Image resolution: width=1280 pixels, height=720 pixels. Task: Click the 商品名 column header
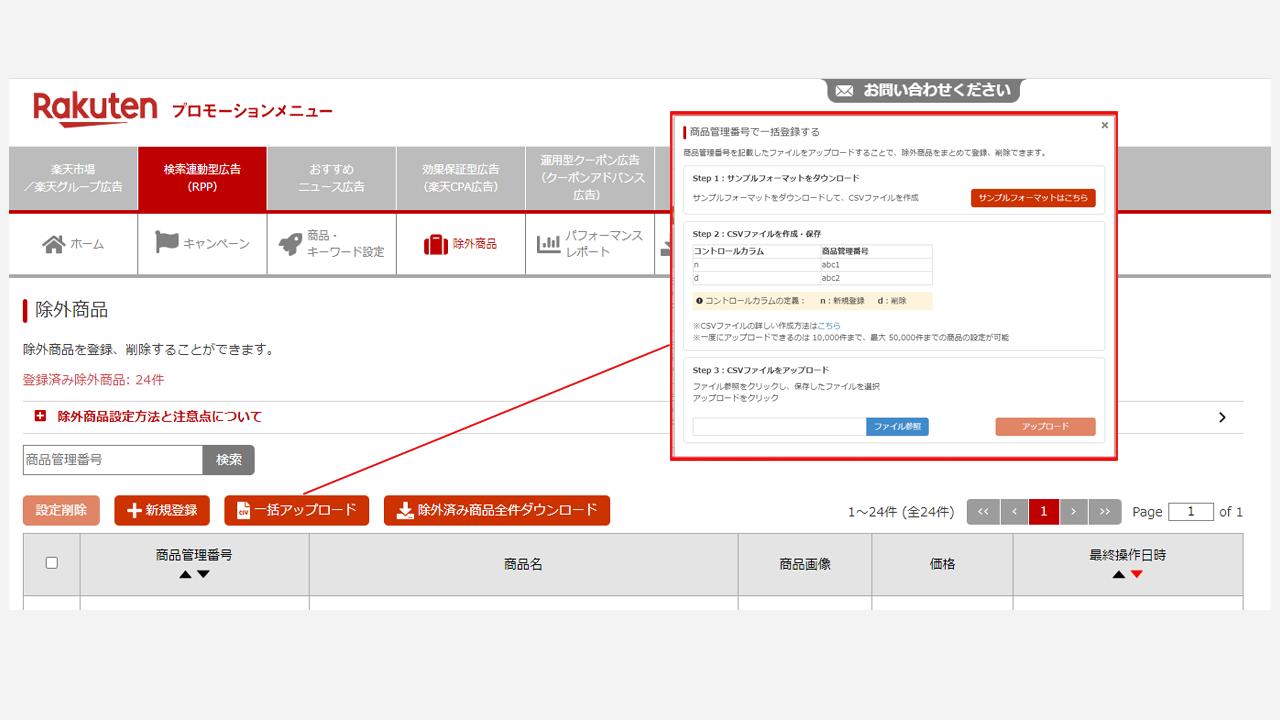pos(523,564)
